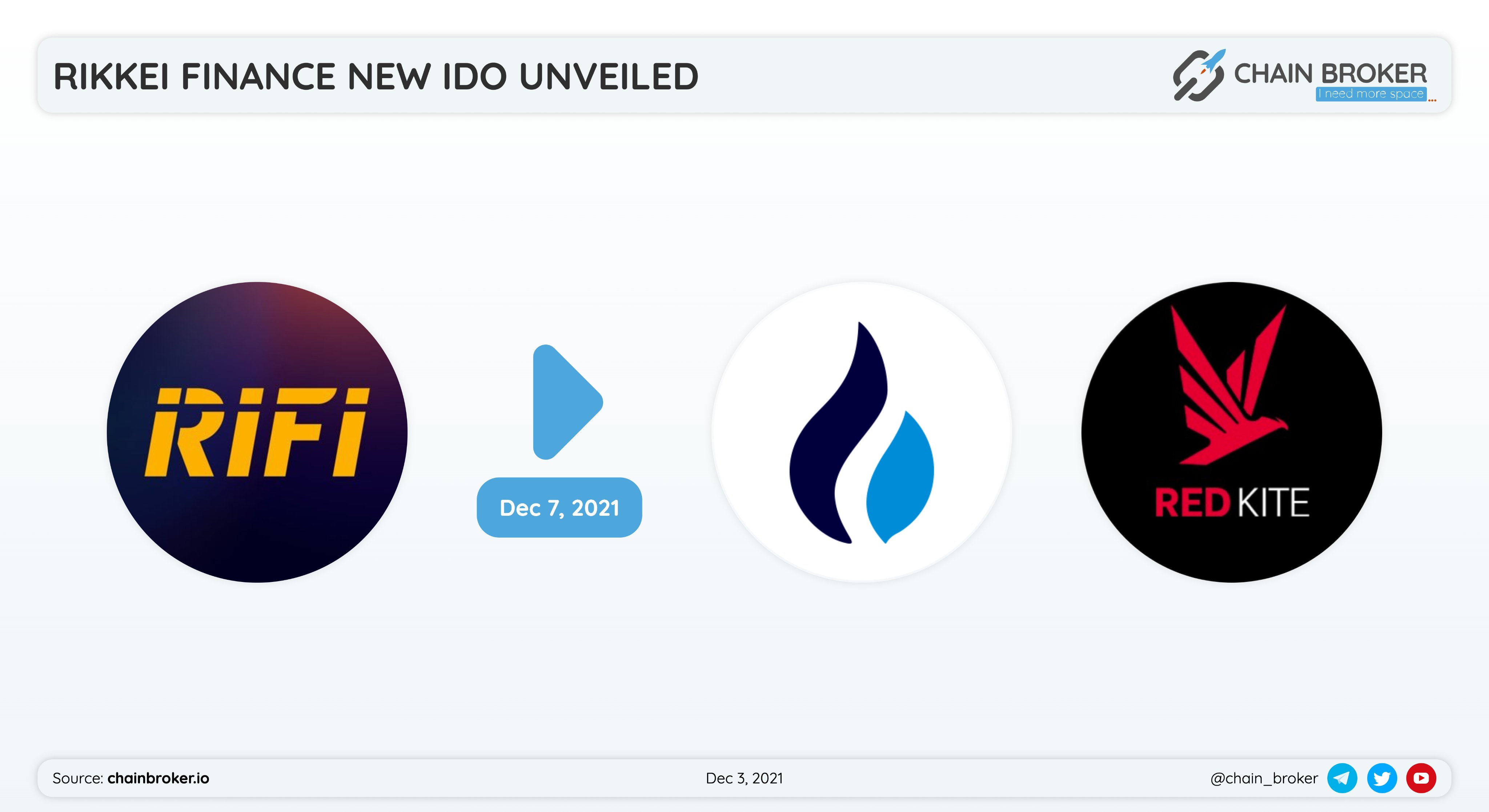Click the Rikkei Finance New IDO headline
The width and height of the screenshot is (1489, 812).
click(x=376, y=76)
